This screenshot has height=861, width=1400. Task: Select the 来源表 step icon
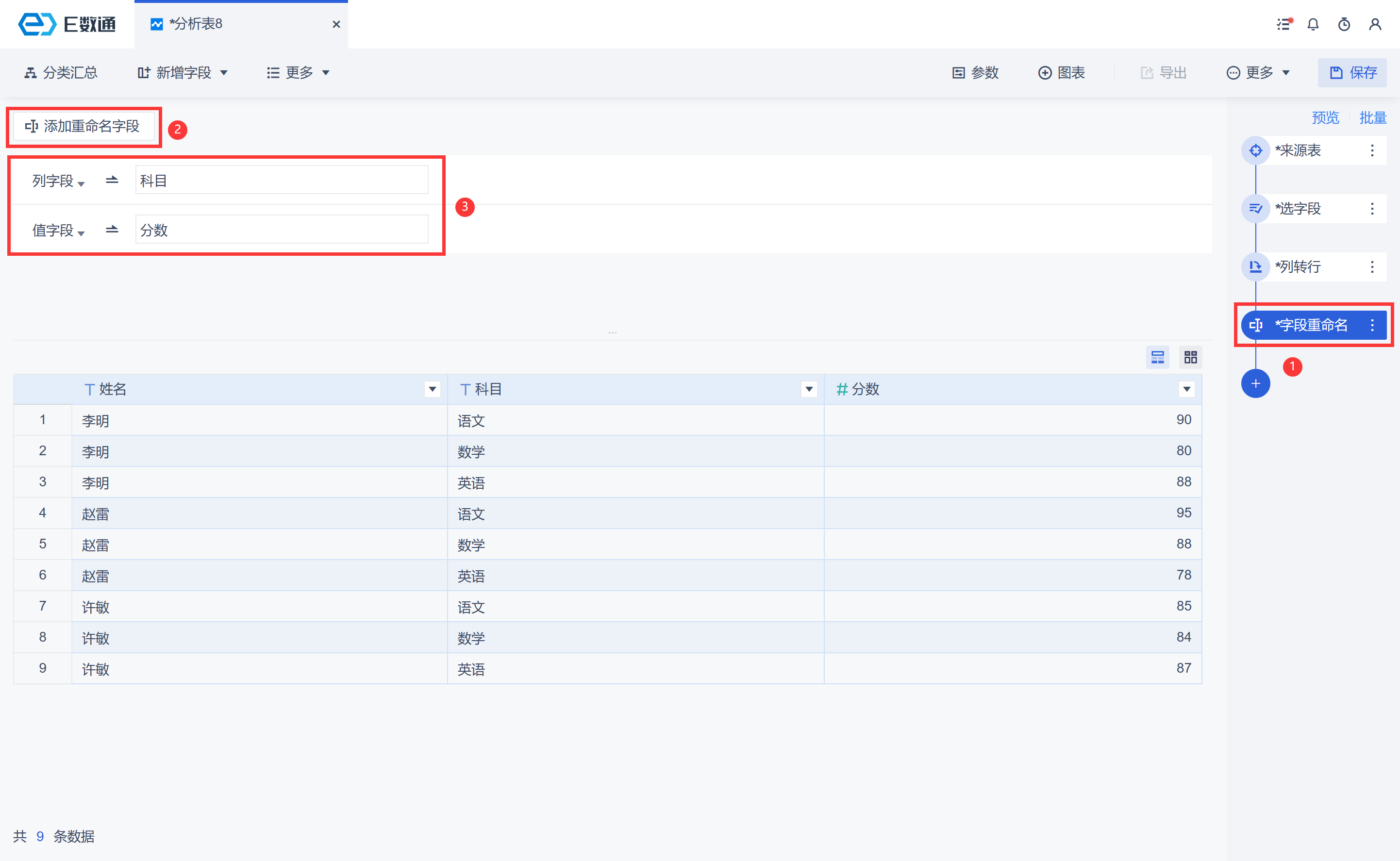[1255, 150]
